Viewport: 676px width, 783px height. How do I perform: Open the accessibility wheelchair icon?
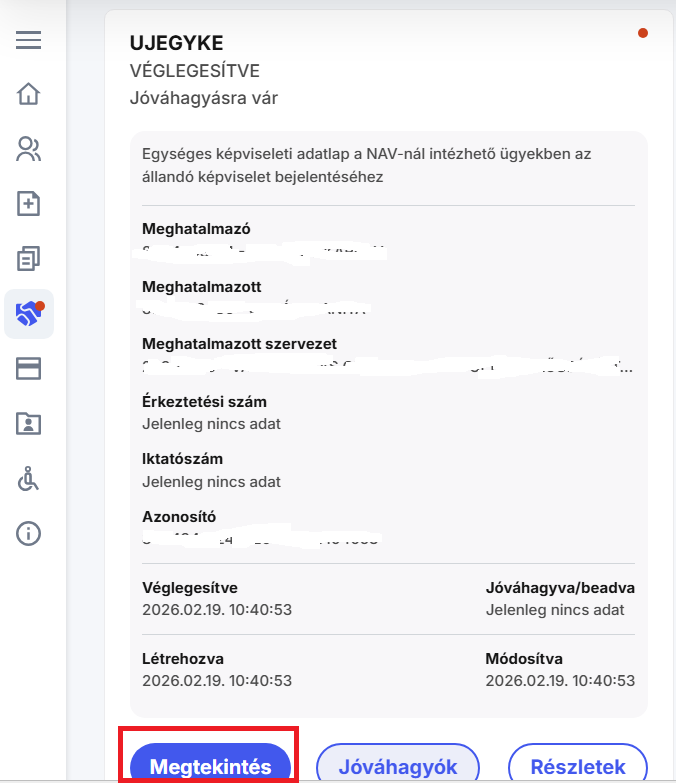coord(28,478)
